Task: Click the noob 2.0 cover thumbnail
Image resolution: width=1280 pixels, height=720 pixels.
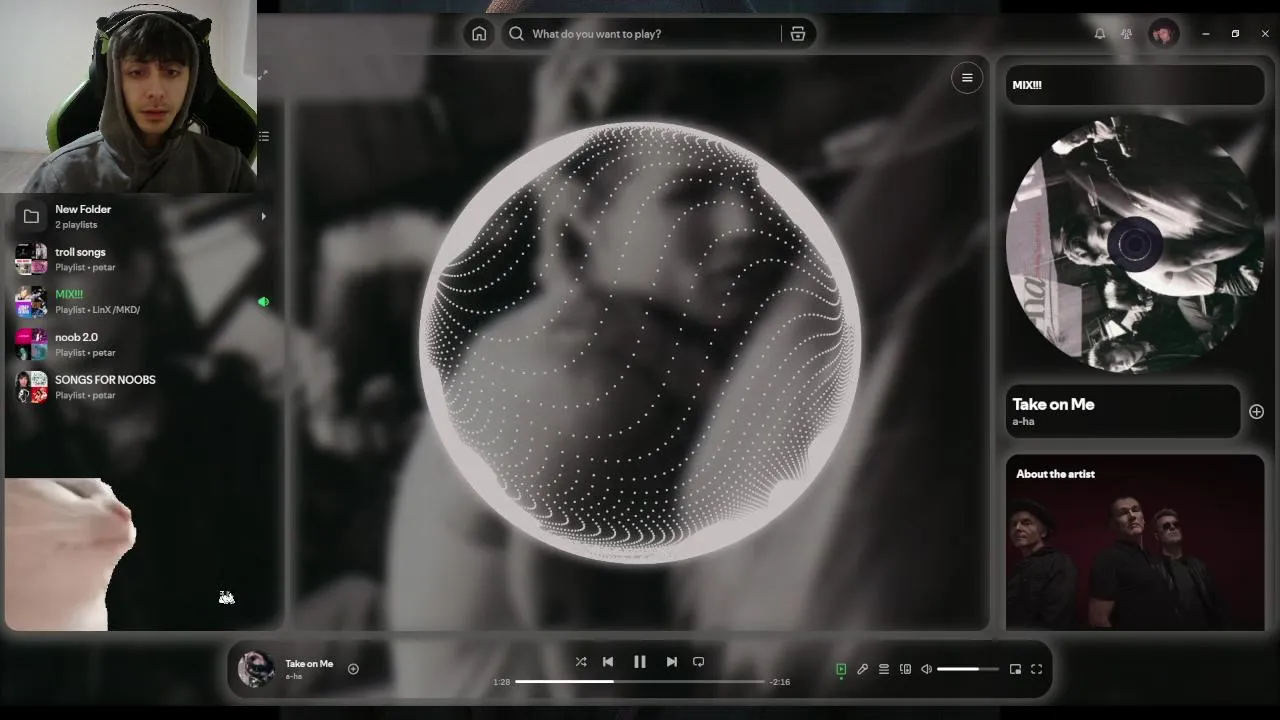Action: [x=31, y=344]
